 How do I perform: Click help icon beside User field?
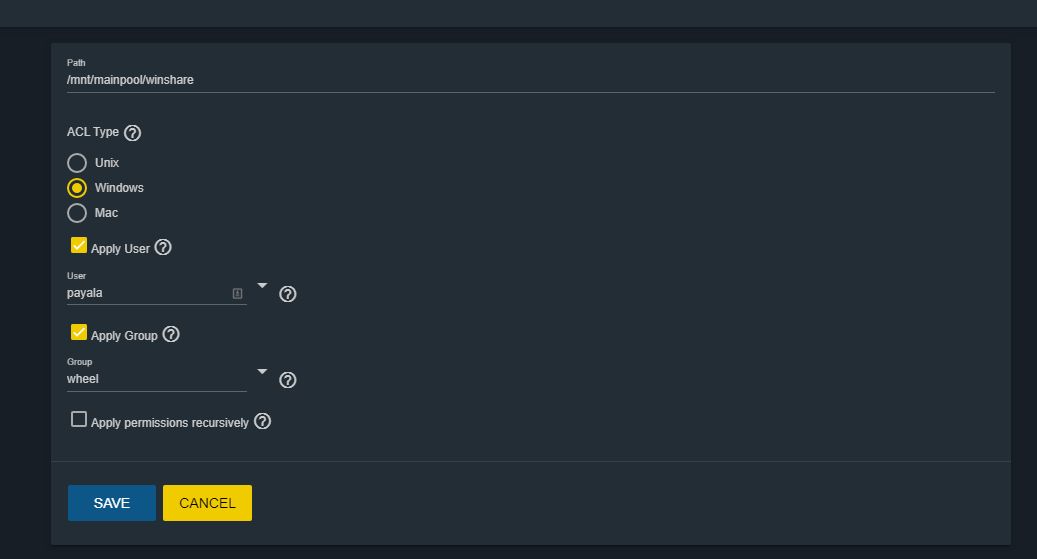288,294
